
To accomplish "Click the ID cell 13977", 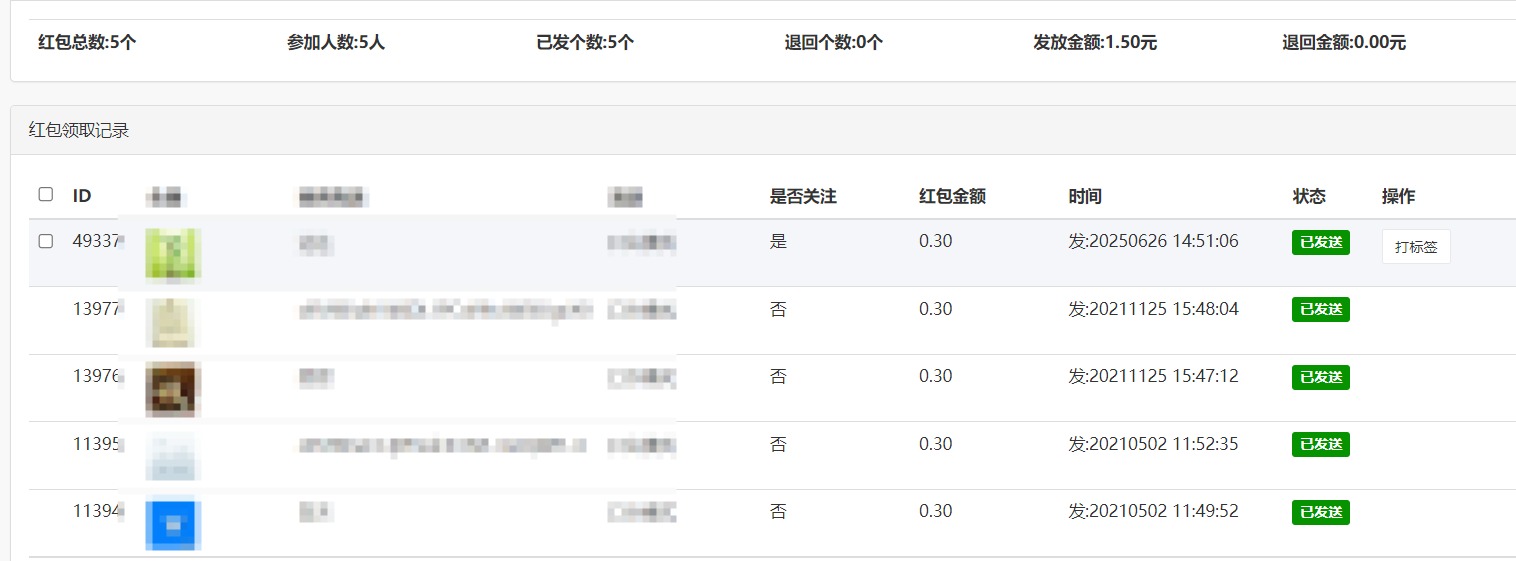I will pyautogui.click(x=97, y=309).
